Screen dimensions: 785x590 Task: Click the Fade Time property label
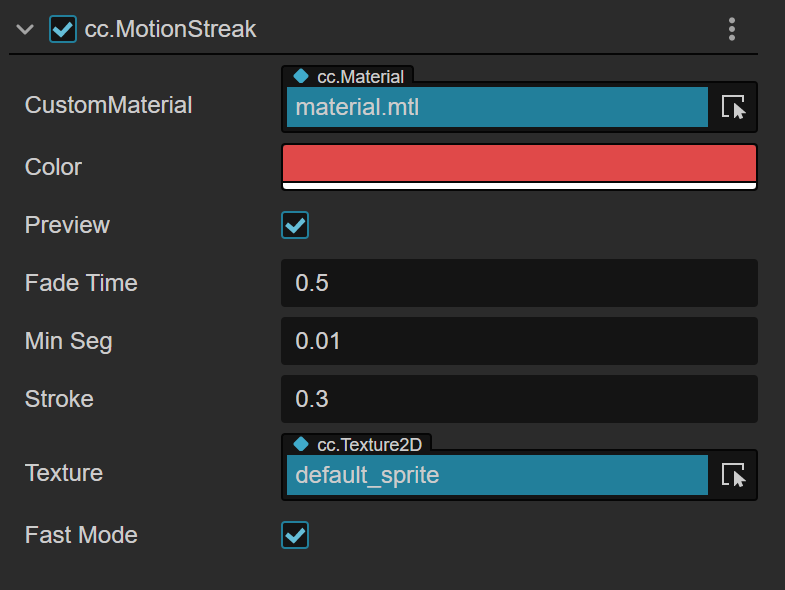81,283
